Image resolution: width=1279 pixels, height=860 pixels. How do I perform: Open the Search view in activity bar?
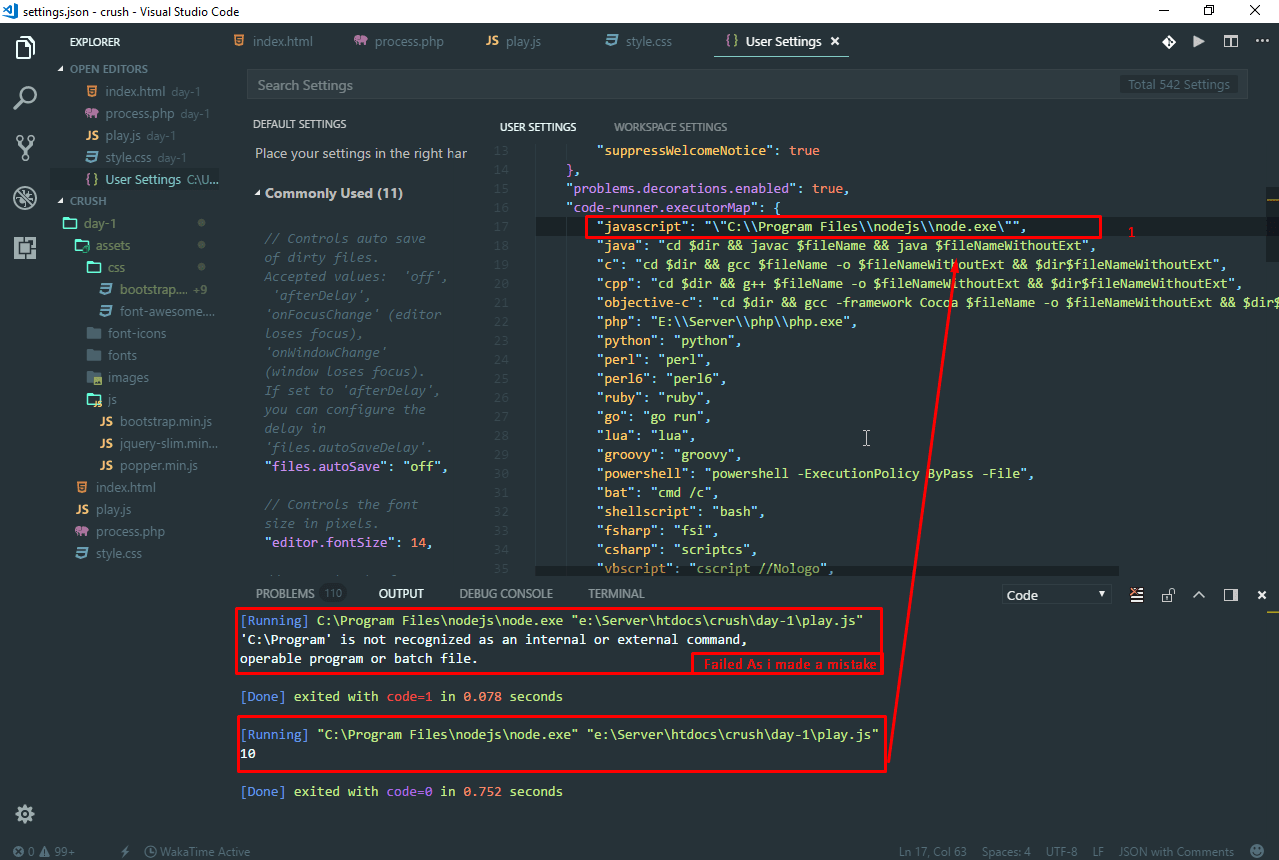pos(25,97)
